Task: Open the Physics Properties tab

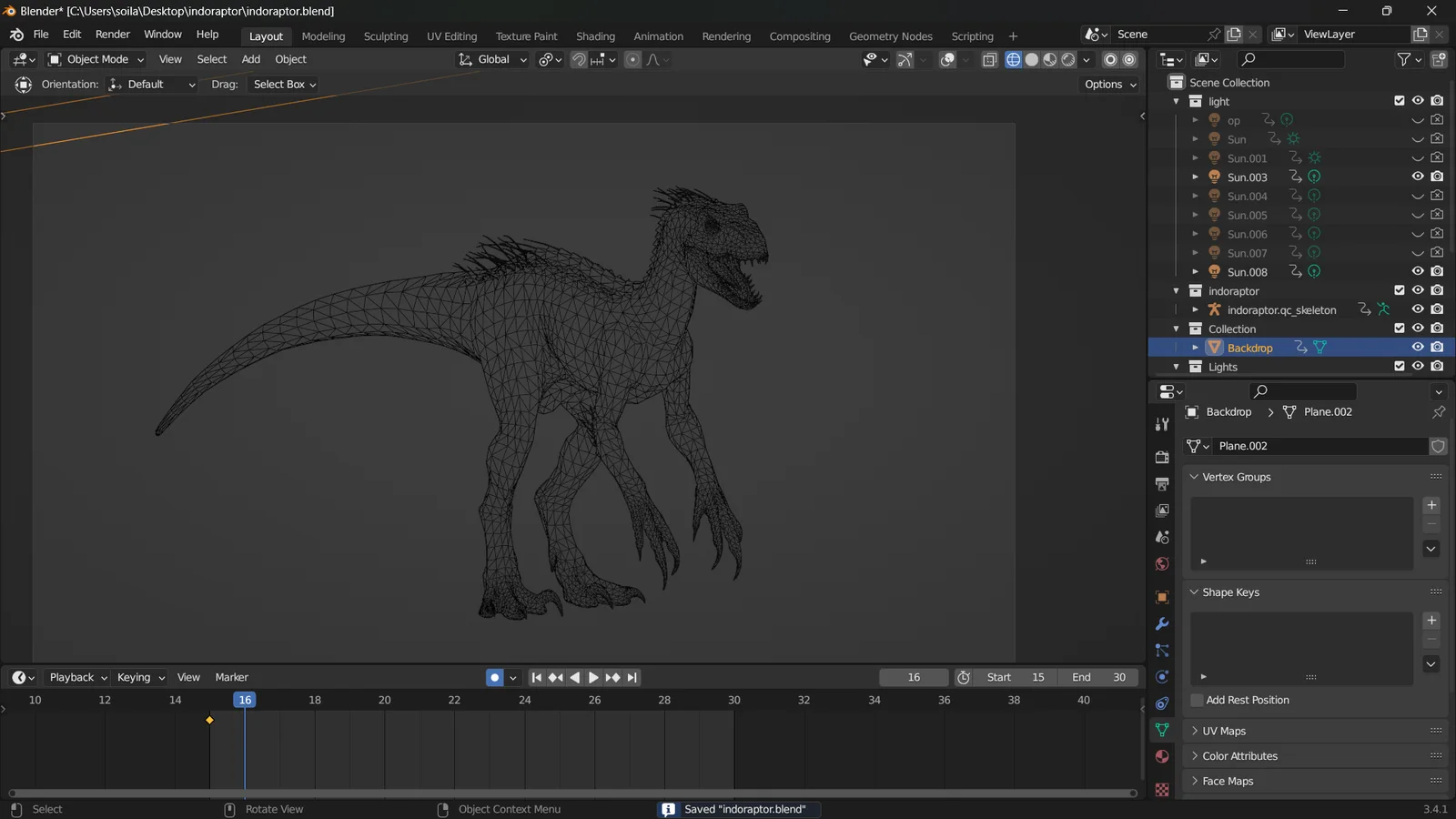Action: [1162, 677]
